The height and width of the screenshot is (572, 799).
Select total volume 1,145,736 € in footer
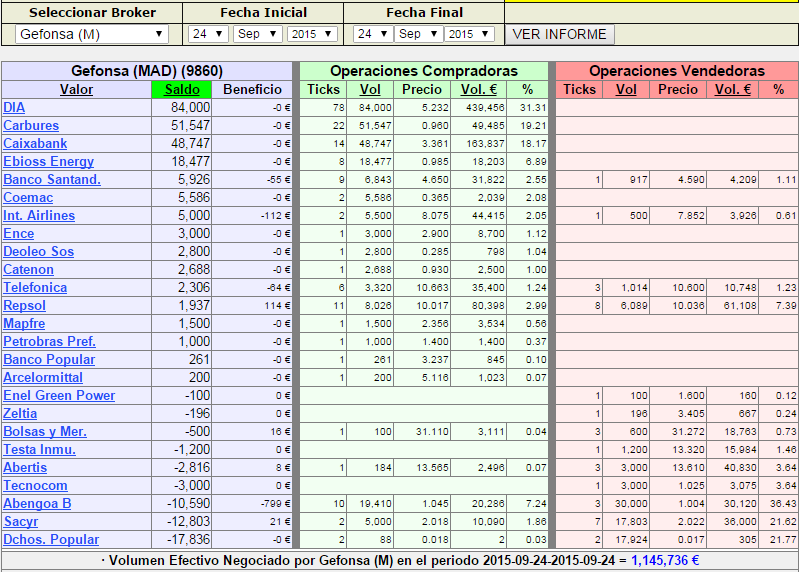pos(665,561)
